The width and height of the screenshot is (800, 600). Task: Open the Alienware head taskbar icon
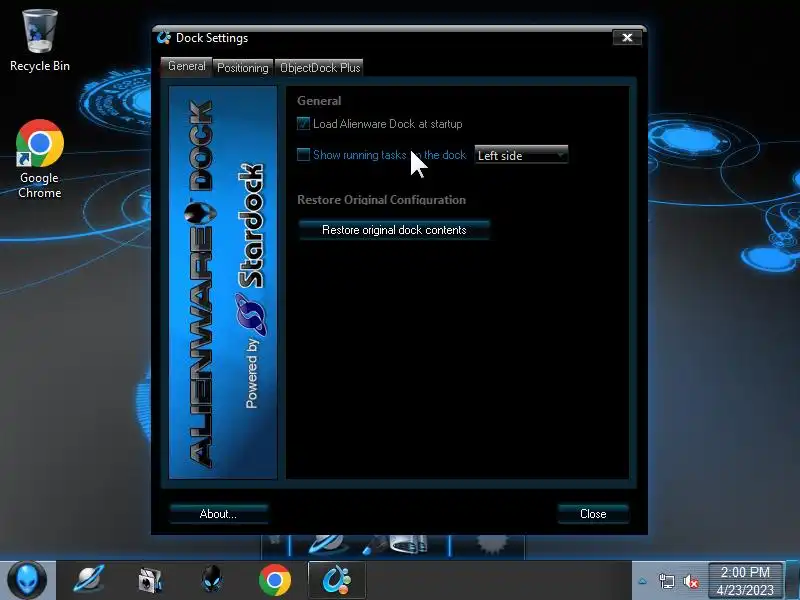tap(212, 580)
